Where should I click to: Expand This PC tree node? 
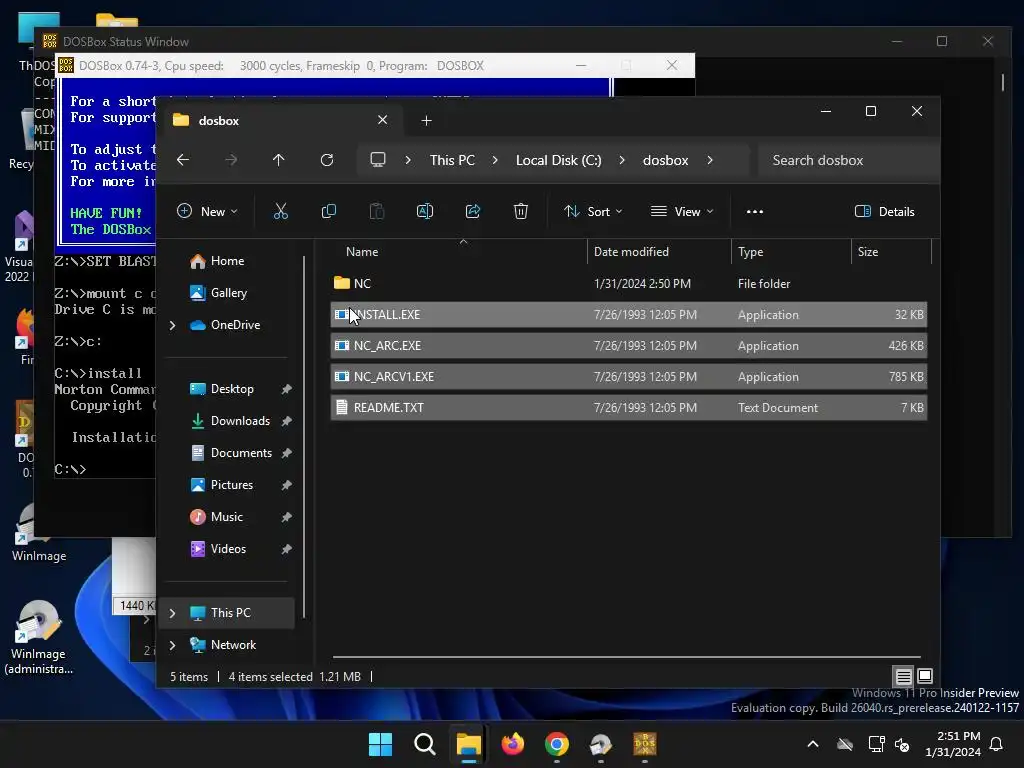click(x=172, y=613)
